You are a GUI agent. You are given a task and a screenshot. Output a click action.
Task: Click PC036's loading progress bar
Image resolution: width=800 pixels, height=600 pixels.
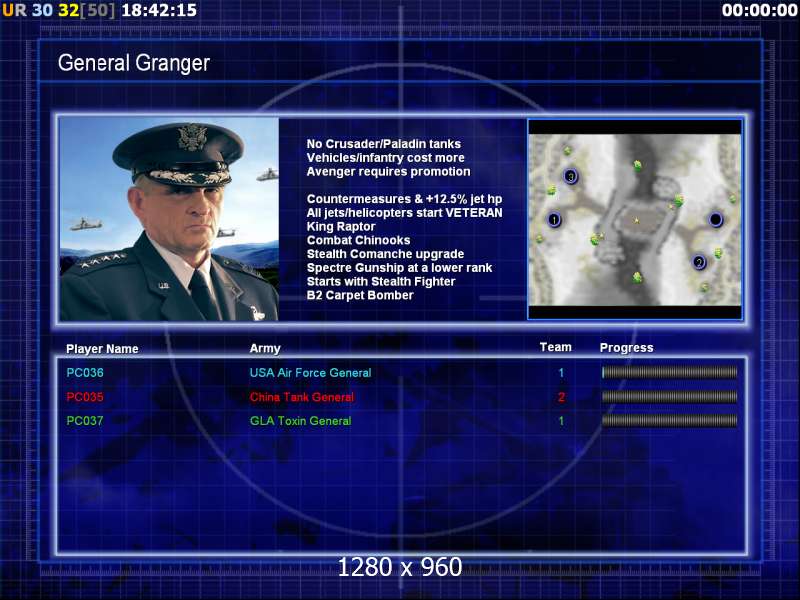pyautogui.click(x=669, y=372)
